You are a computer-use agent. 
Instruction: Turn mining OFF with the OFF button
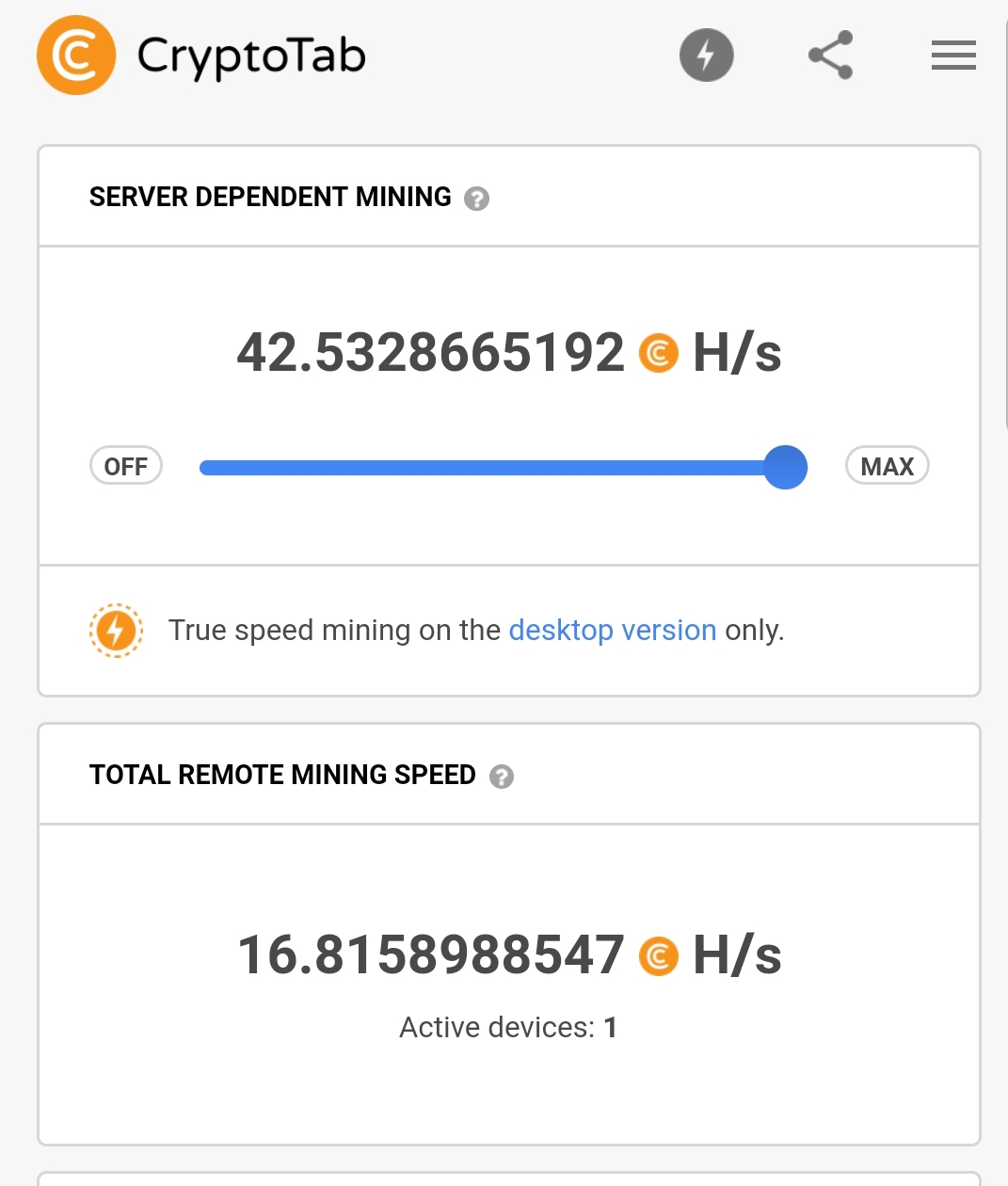tap(126, 466)
